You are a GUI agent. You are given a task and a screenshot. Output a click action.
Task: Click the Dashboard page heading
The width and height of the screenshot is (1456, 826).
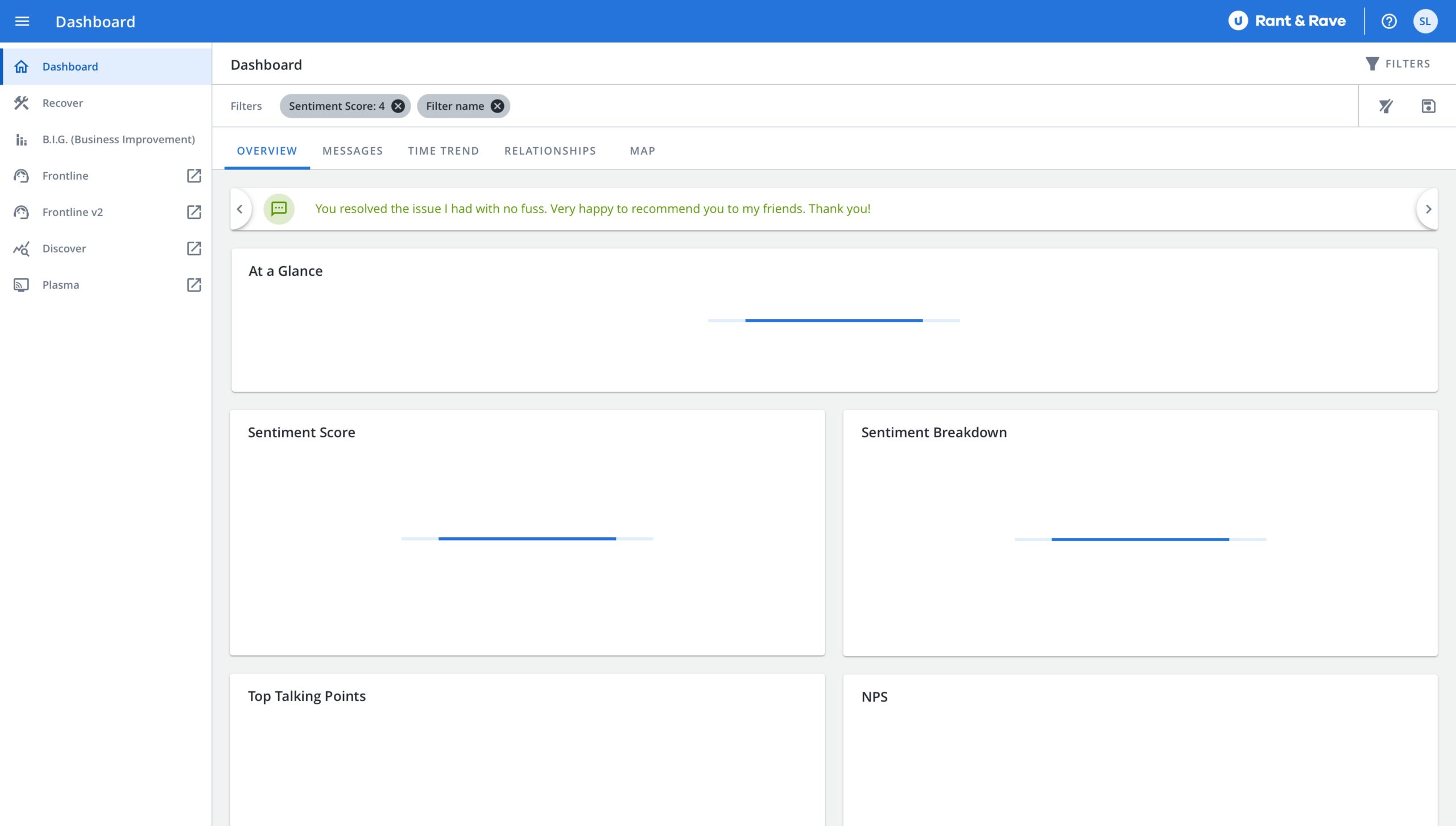tap(266, 65)
